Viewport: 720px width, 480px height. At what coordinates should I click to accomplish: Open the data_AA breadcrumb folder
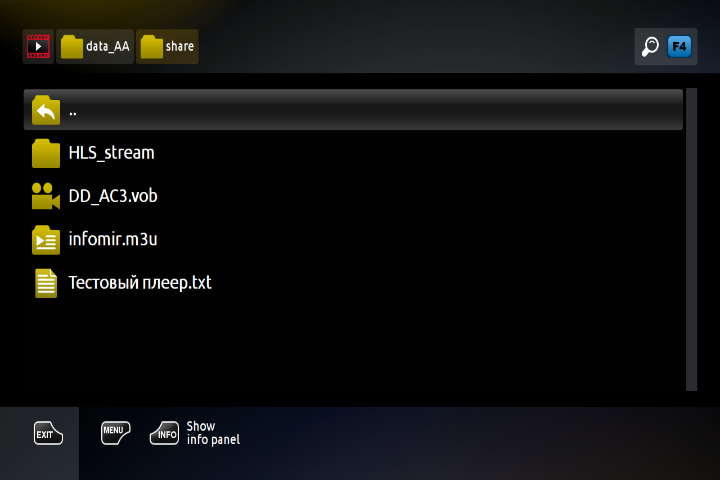click(x=95, y=46)
